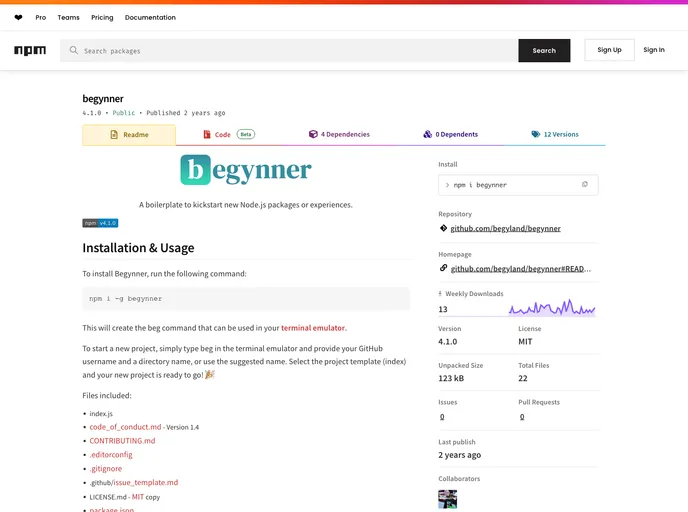688x512 pixels.
Task: Copy install command with copy icon
Action: coord(584,184)
